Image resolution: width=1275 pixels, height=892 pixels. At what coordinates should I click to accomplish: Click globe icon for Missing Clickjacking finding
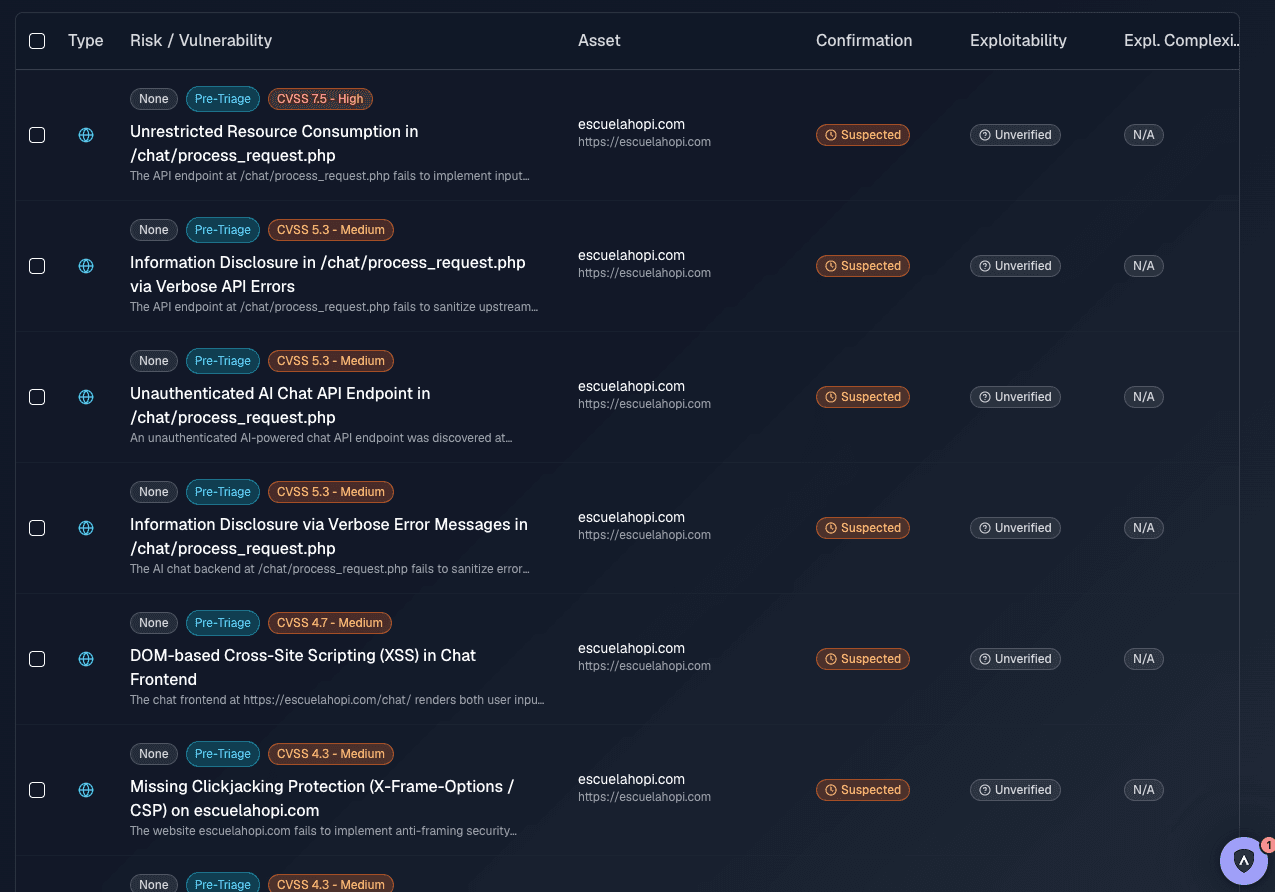pos(86,790)
